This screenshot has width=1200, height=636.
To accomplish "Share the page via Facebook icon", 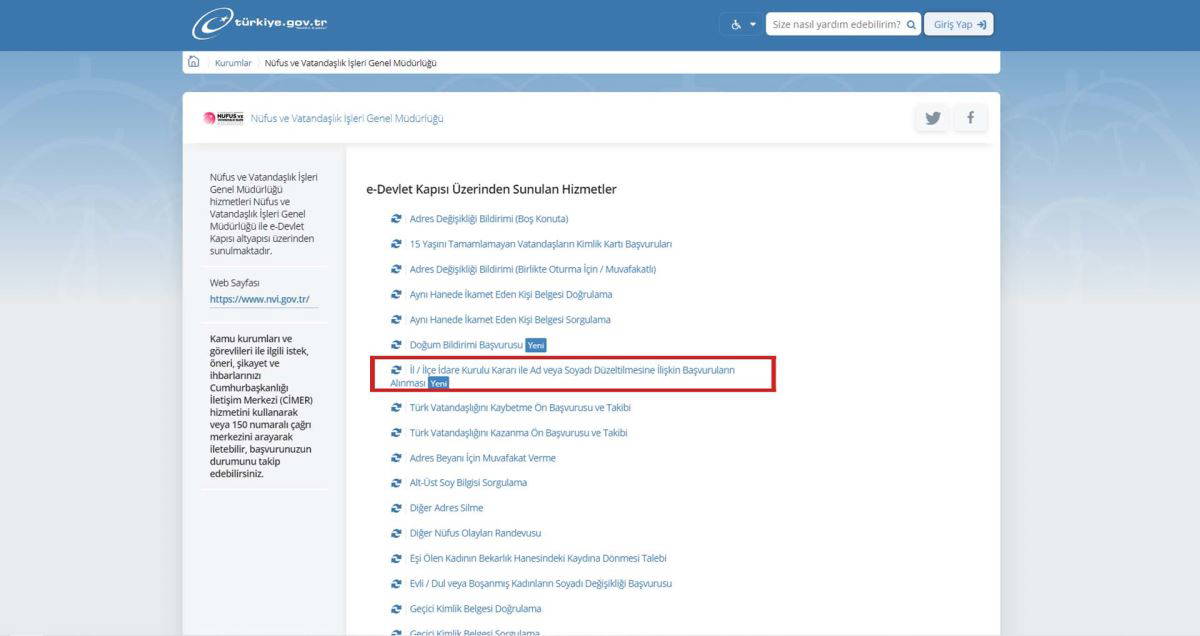I will [969, 118].
